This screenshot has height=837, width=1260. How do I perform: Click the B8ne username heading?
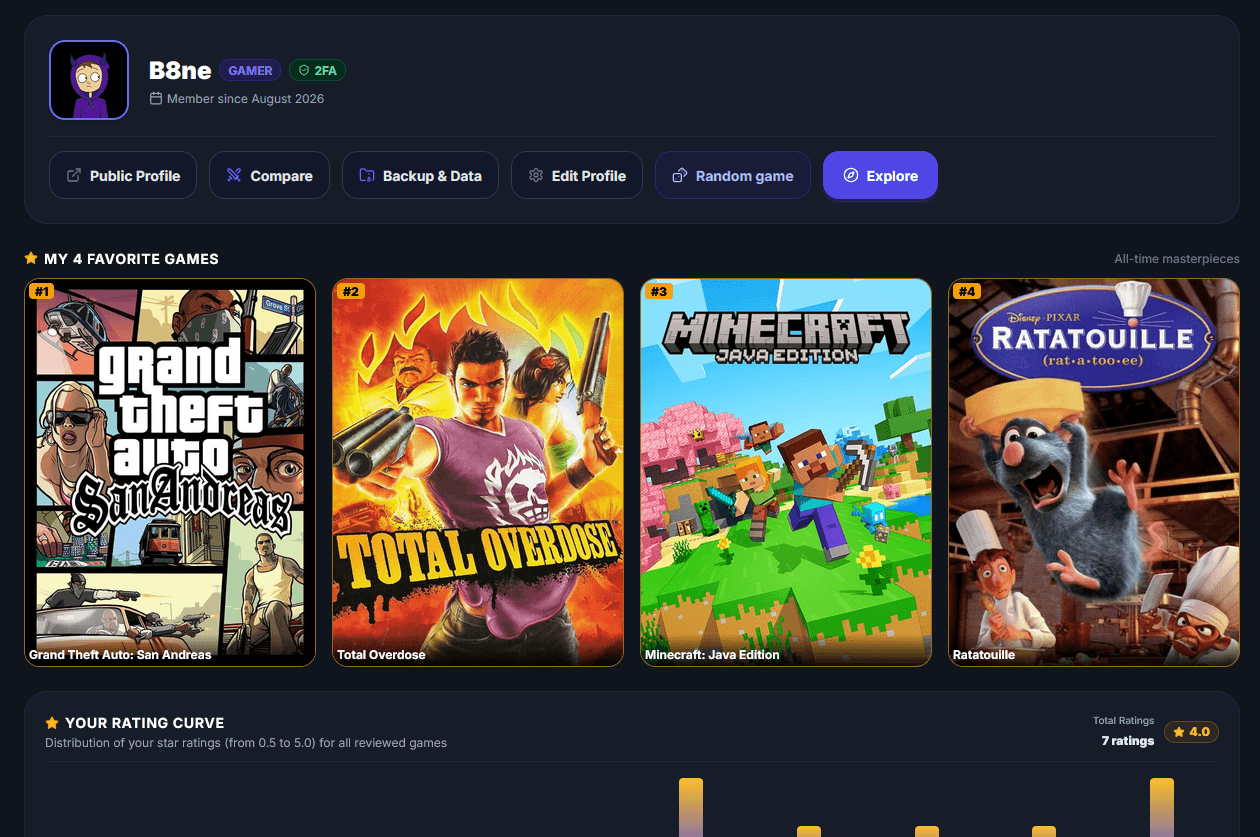tap(180, 70)
